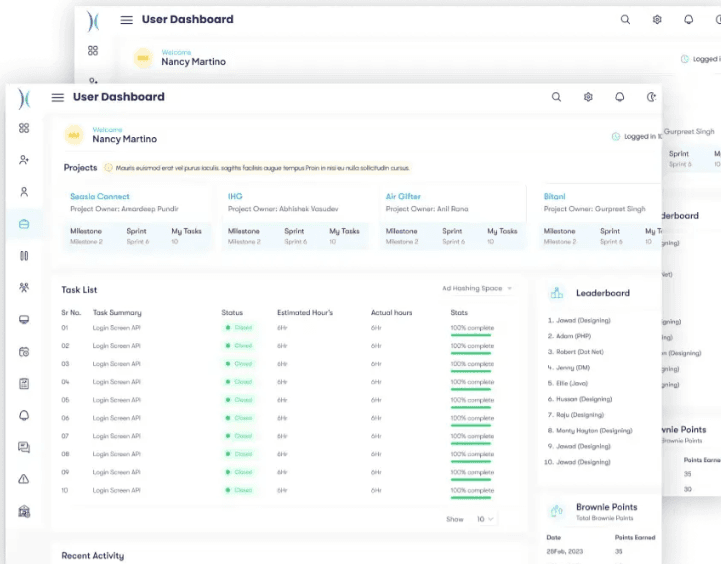Open the Show 10 rows dropdown
Image resolution: width=721 pixels, height=564 pixels.
click(485, 519)
